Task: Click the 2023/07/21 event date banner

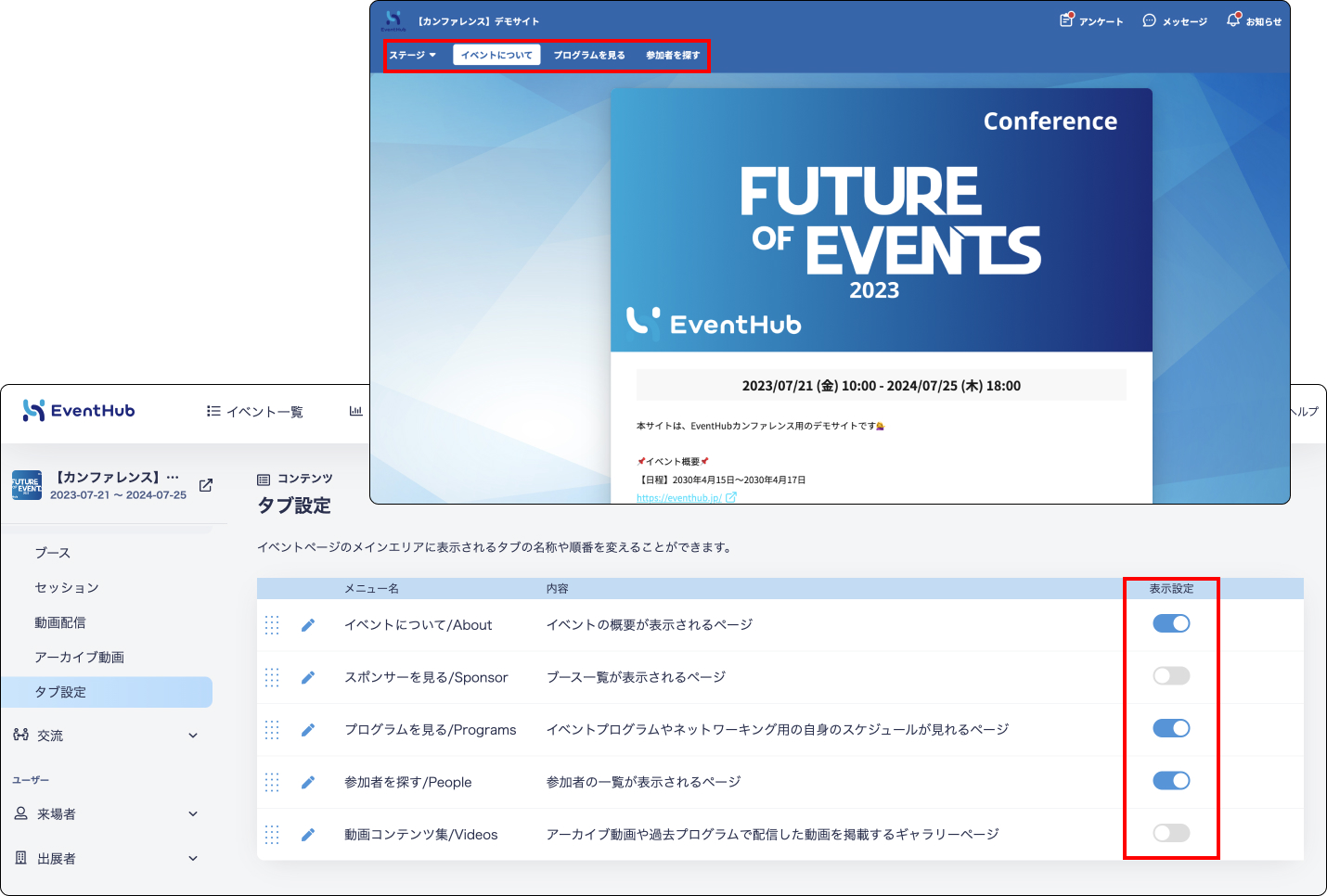Action: tap(882, 386)
